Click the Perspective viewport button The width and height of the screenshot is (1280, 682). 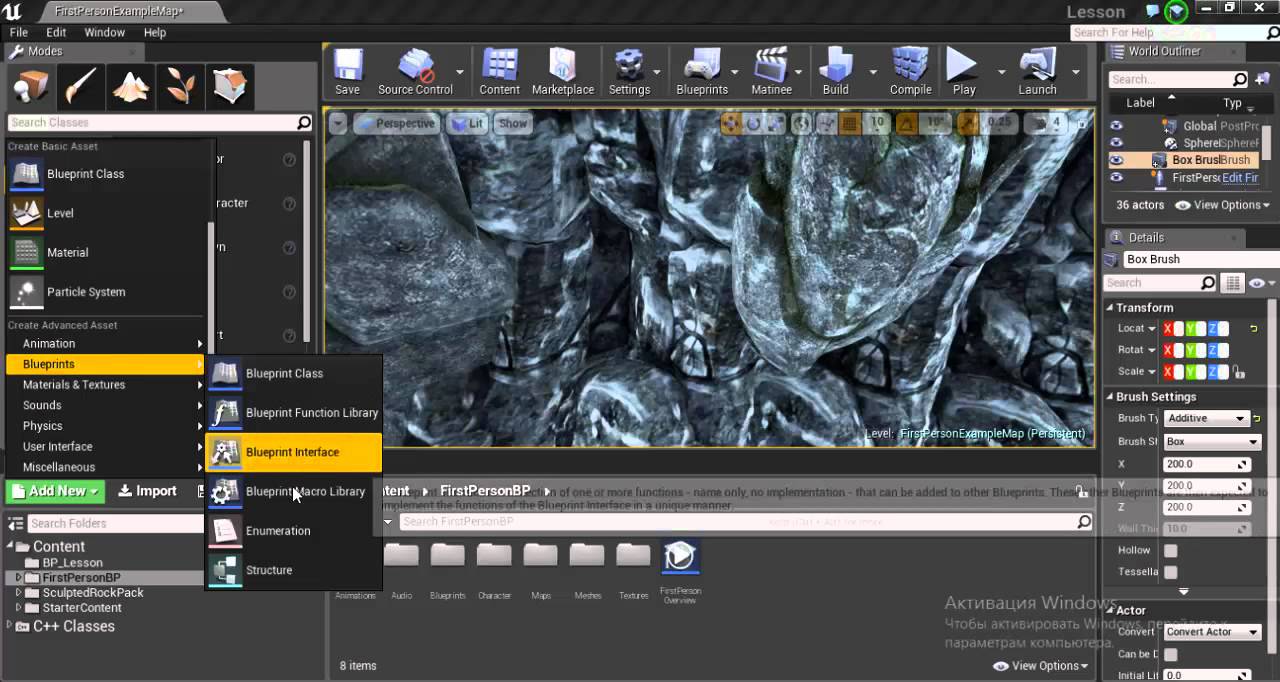coord(397,123)
